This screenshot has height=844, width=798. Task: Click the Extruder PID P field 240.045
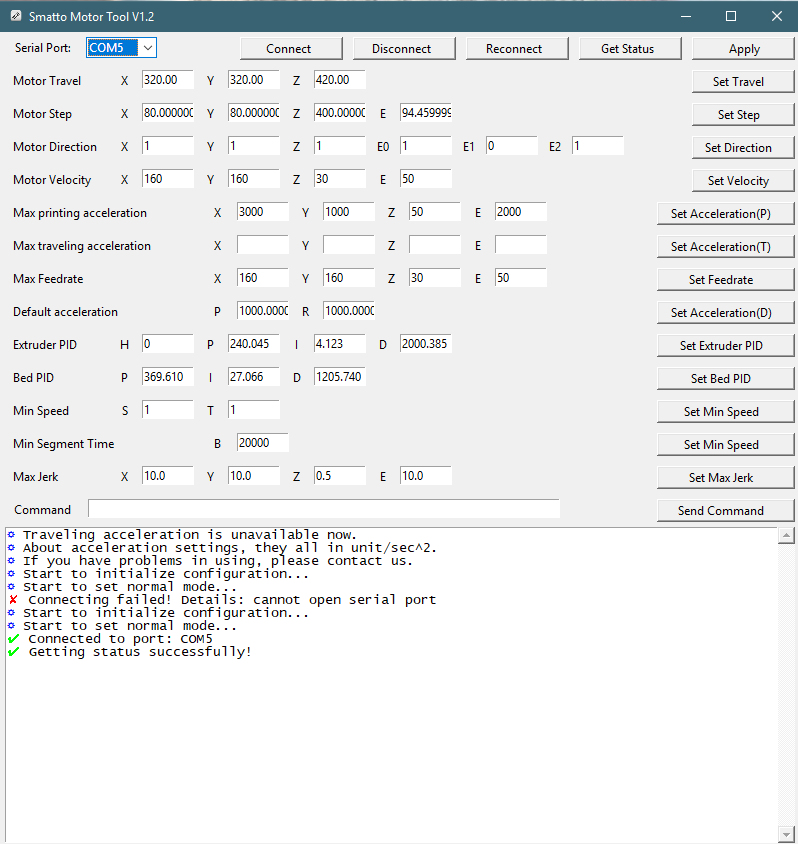(253, 344)
